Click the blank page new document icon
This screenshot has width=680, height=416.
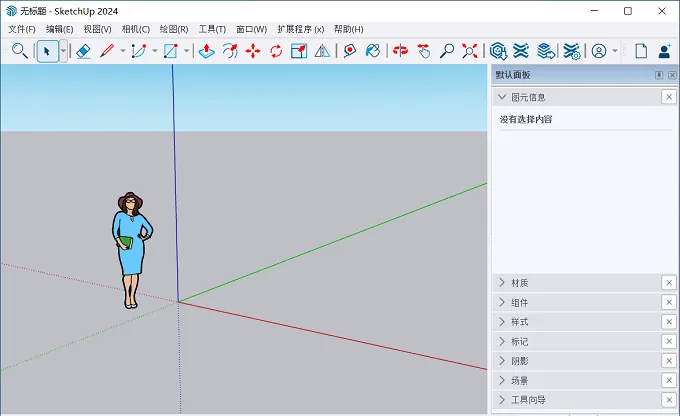tap(641, 51)
